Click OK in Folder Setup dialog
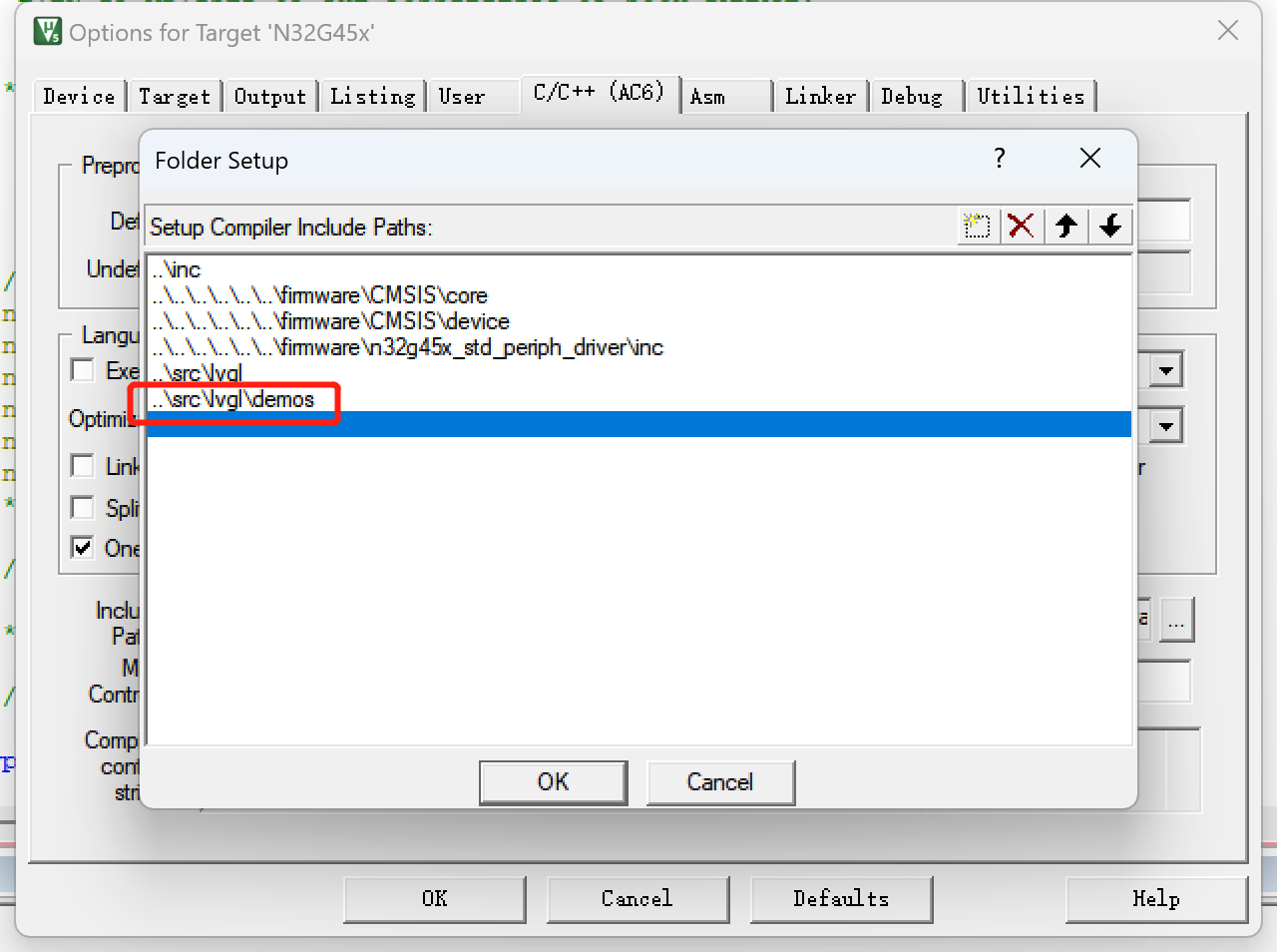The width and height of the screenshot is (1277, 952). (x=553, y=782)
